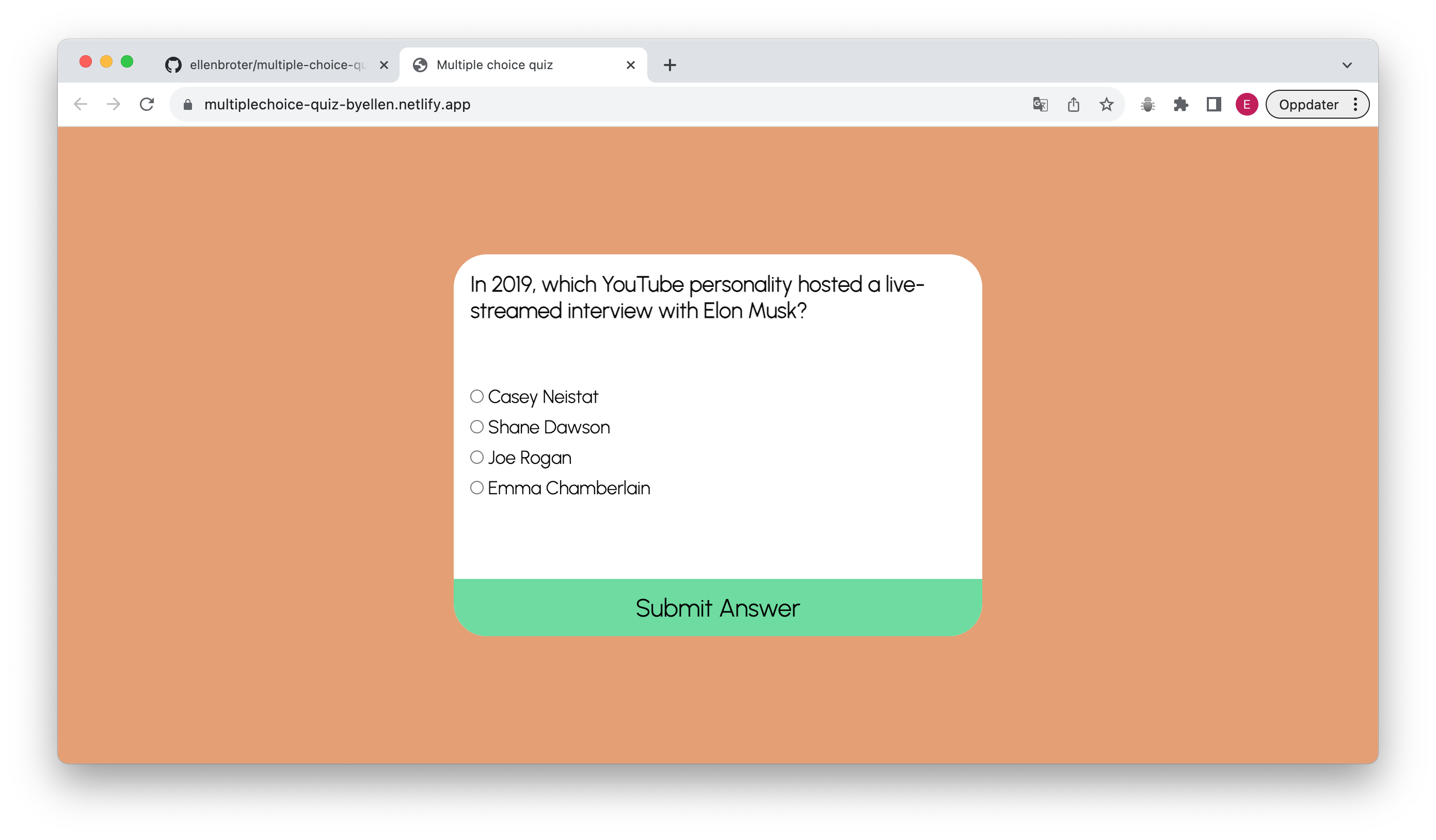
Task: Click the browser menu dots icon
Action: click(1357, 104)
